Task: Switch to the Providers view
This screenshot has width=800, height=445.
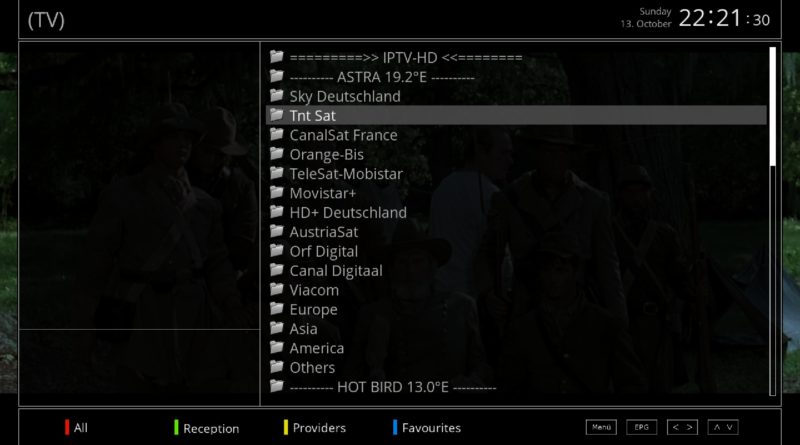Action: [319, 428]
